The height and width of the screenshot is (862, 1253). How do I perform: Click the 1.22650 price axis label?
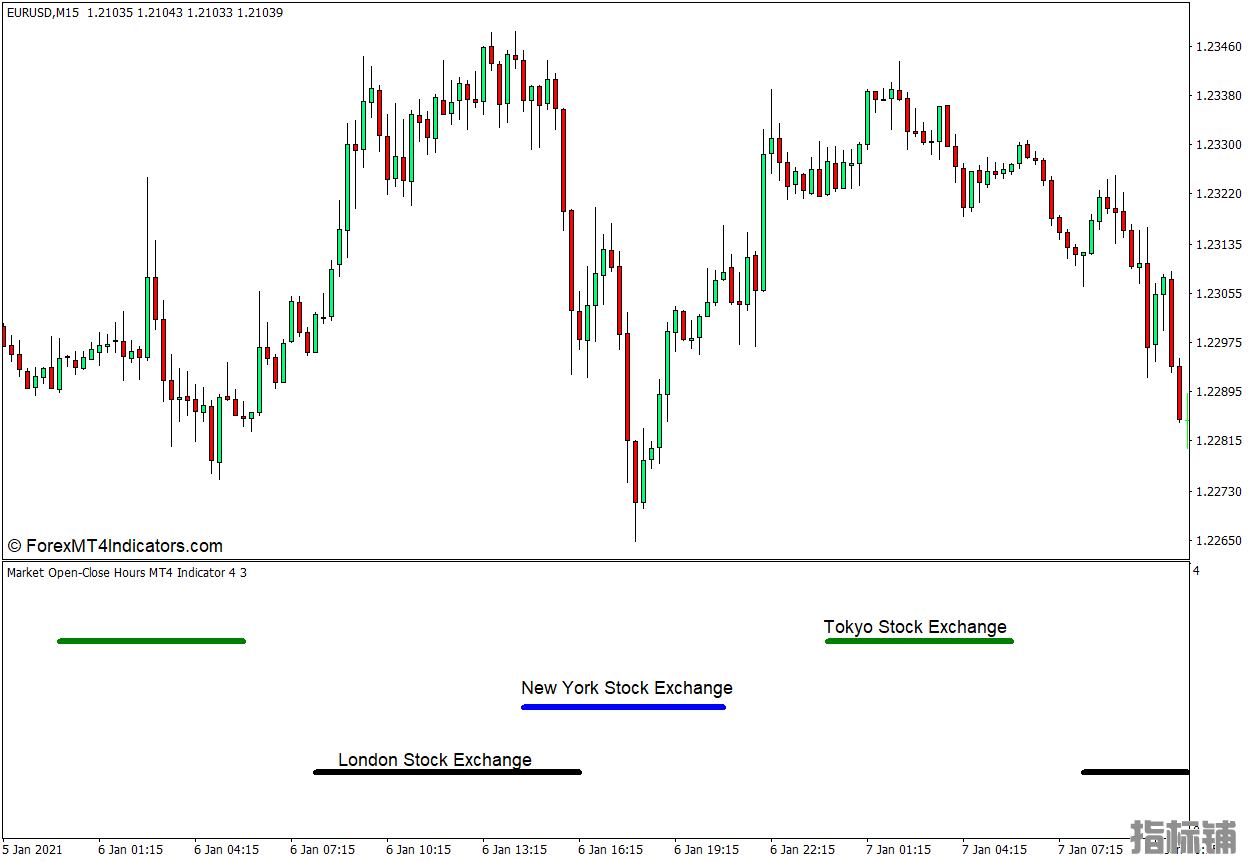(x=1217, y=541)
